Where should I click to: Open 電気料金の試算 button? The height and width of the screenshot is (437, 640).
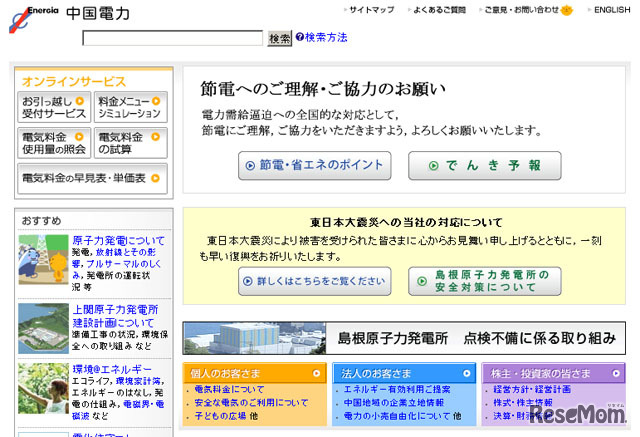pos(131,143)
